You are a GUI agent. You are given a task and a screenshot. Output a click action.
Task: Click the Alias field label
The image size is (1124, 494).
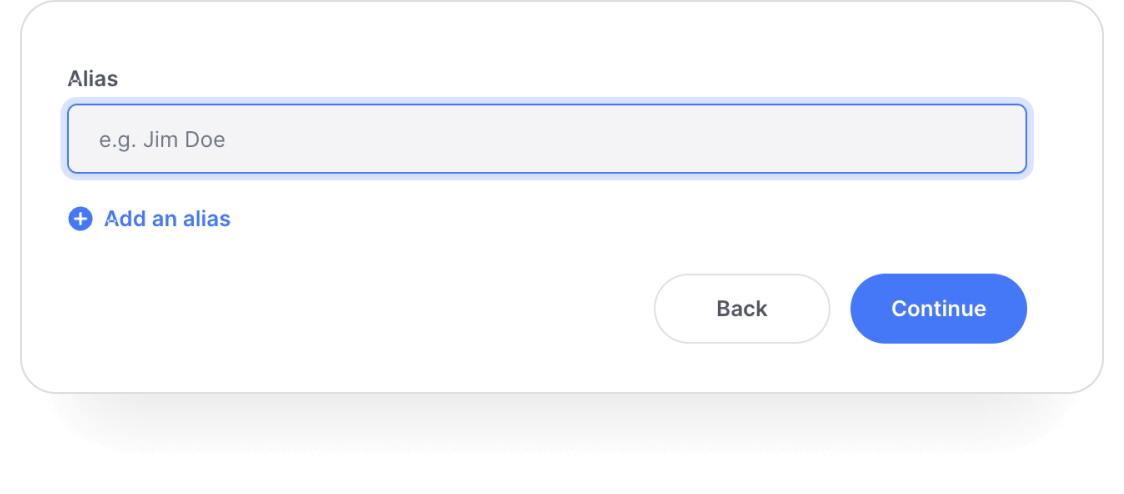tap(93, 79)
